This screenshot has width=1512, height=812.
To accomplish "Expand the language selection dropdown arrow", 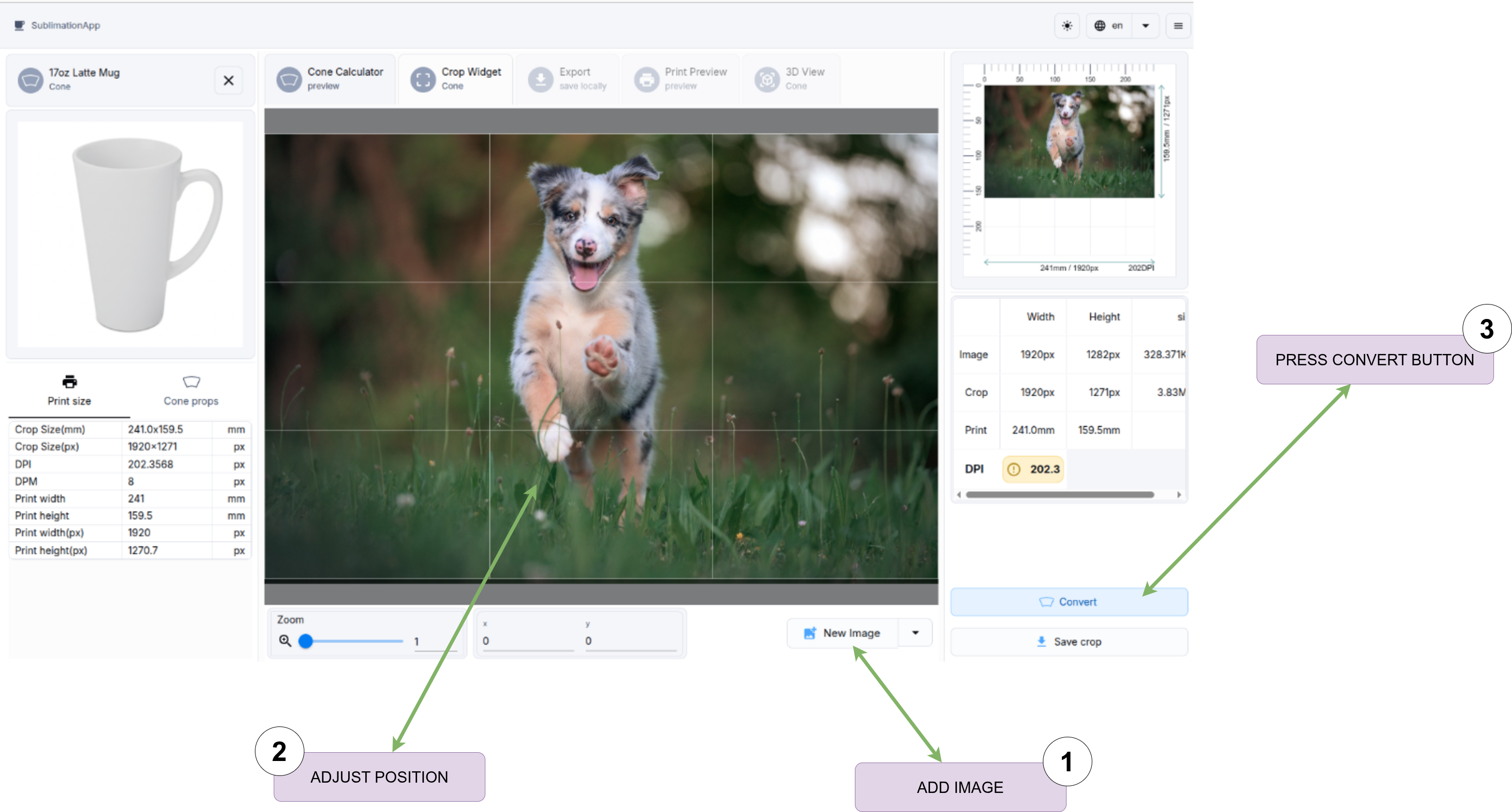I will (x=1145, y=25).
